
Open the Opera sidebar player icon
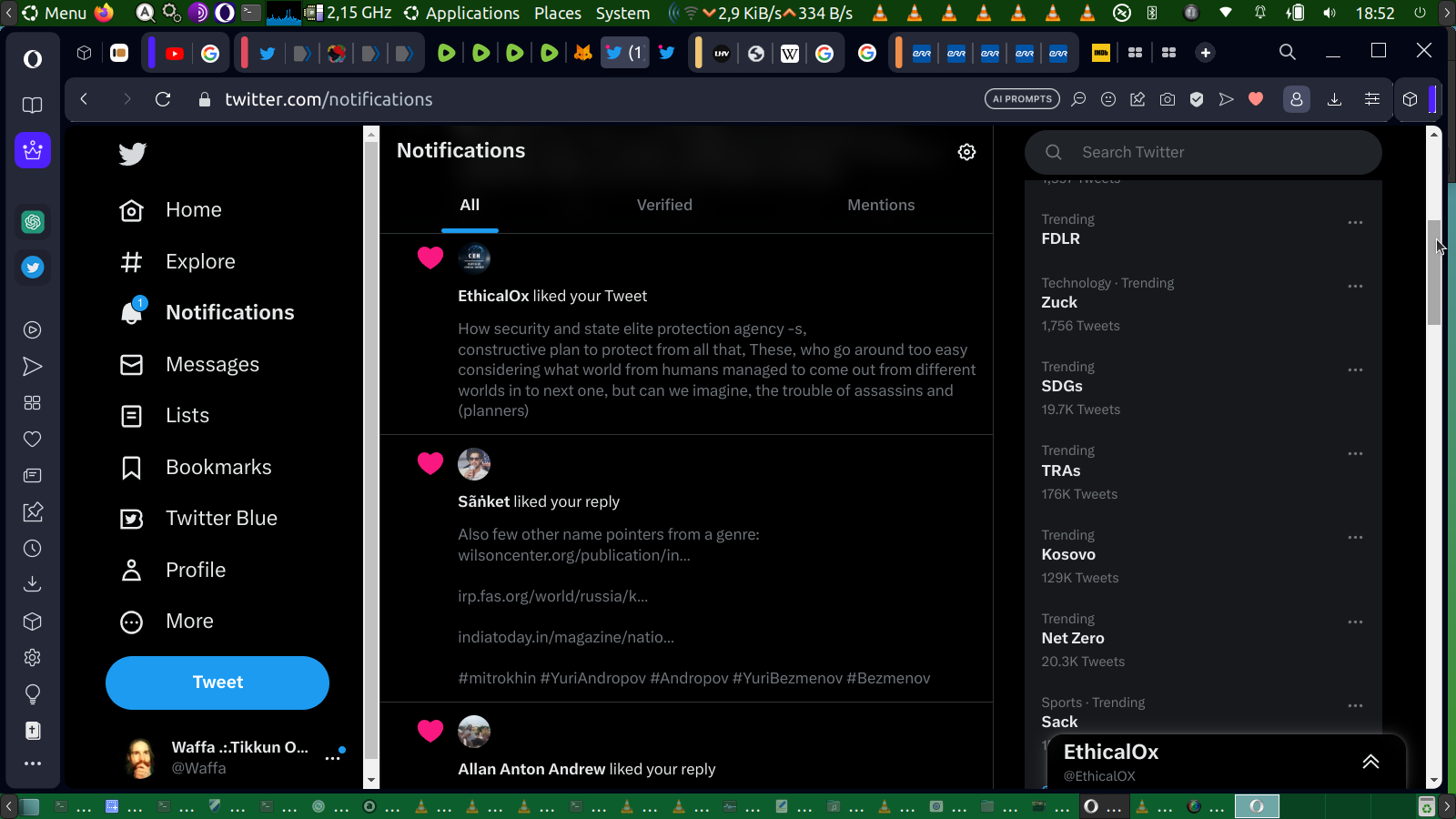pyautogui.click(x=33, y=330)
